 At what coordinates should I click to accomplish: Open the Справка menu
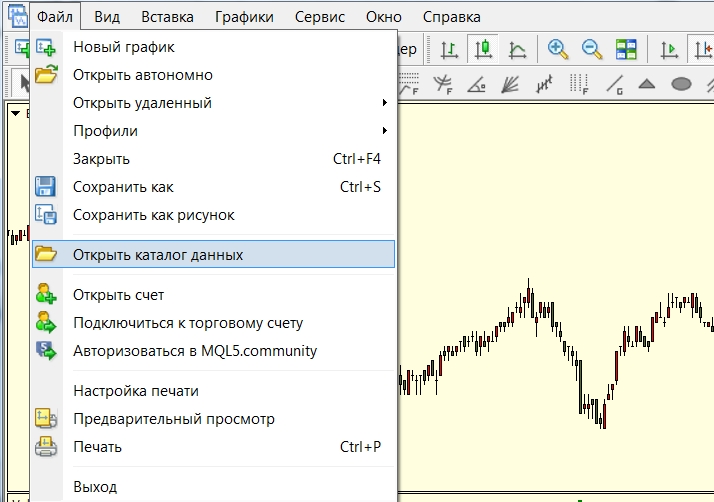tap(451, 17)
